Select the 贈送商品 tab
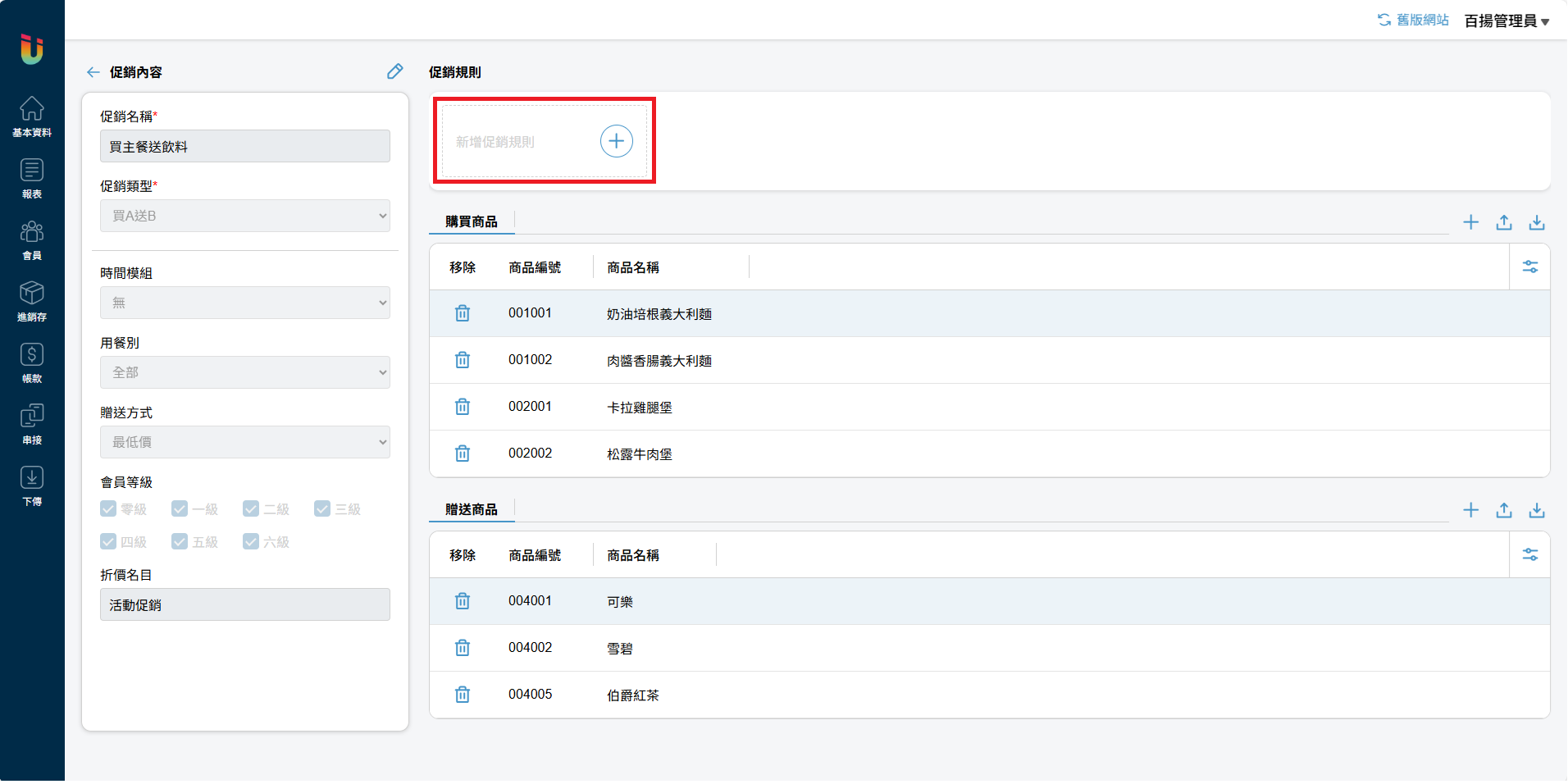This screenshot has width=1568, height=784. point(472,509)
